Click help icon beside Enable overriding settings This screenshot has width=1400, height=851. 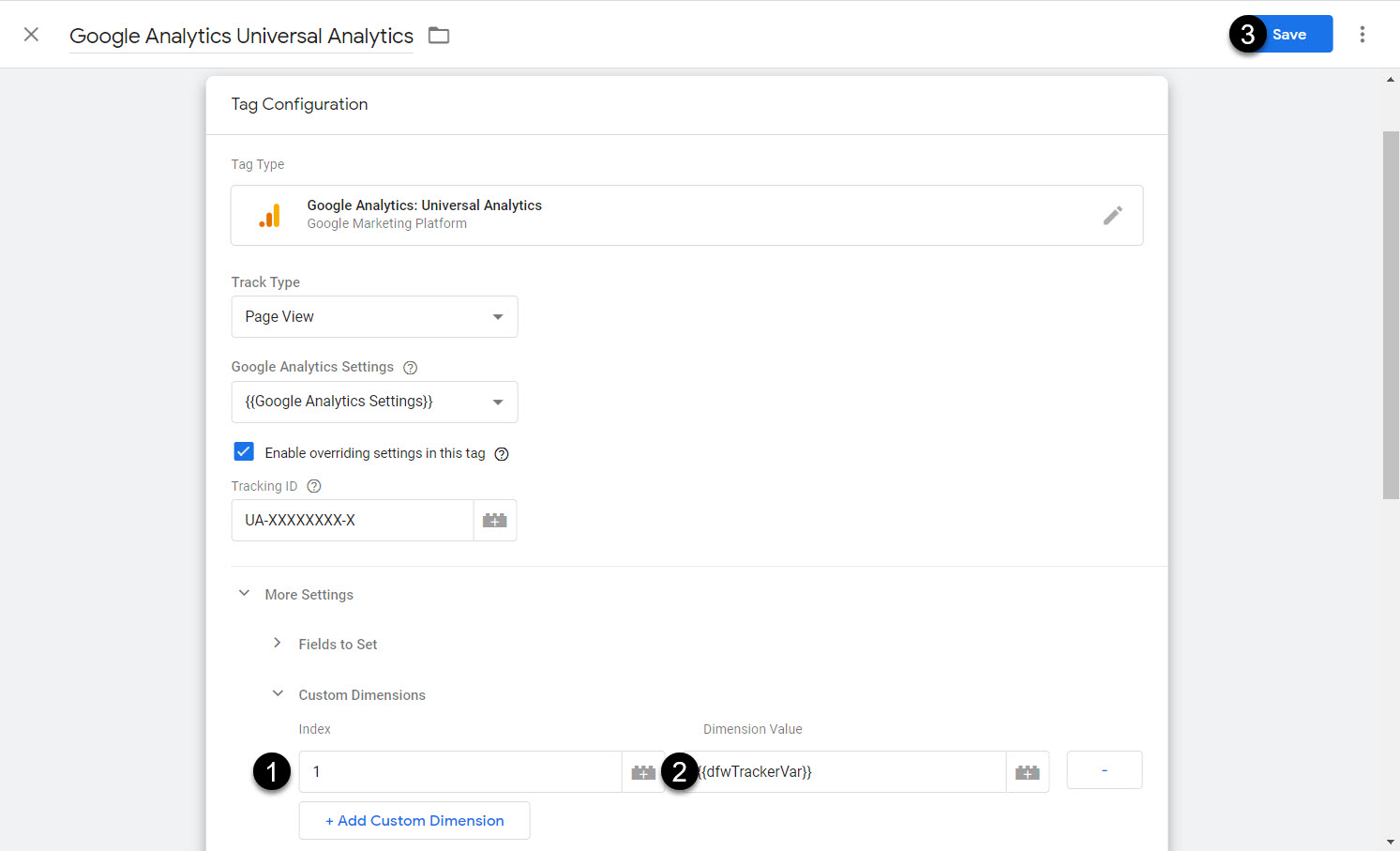click(x=502, y=454)
